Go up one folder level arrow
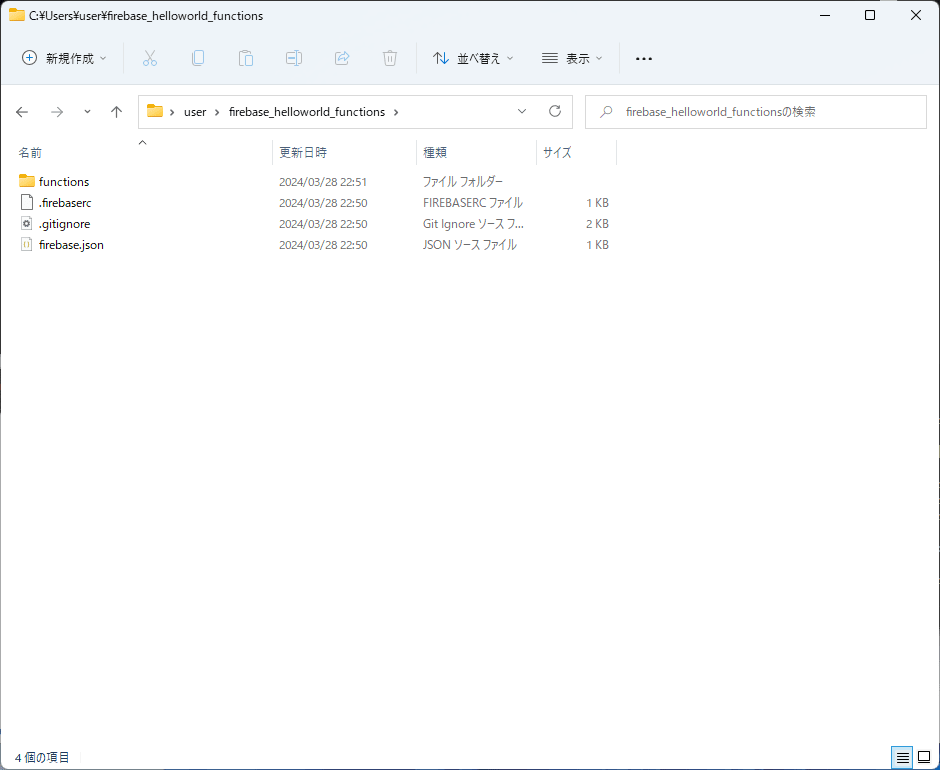This screenshot has width=940, height=770. point(116,112)
